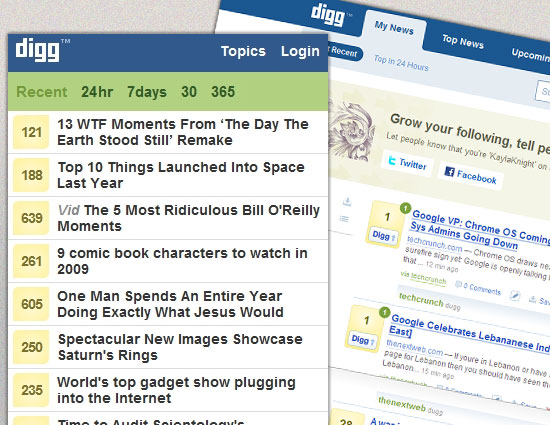Click the edit pencil icon on Chrome OS story
550x425 pixels.
tap(515, 296)
